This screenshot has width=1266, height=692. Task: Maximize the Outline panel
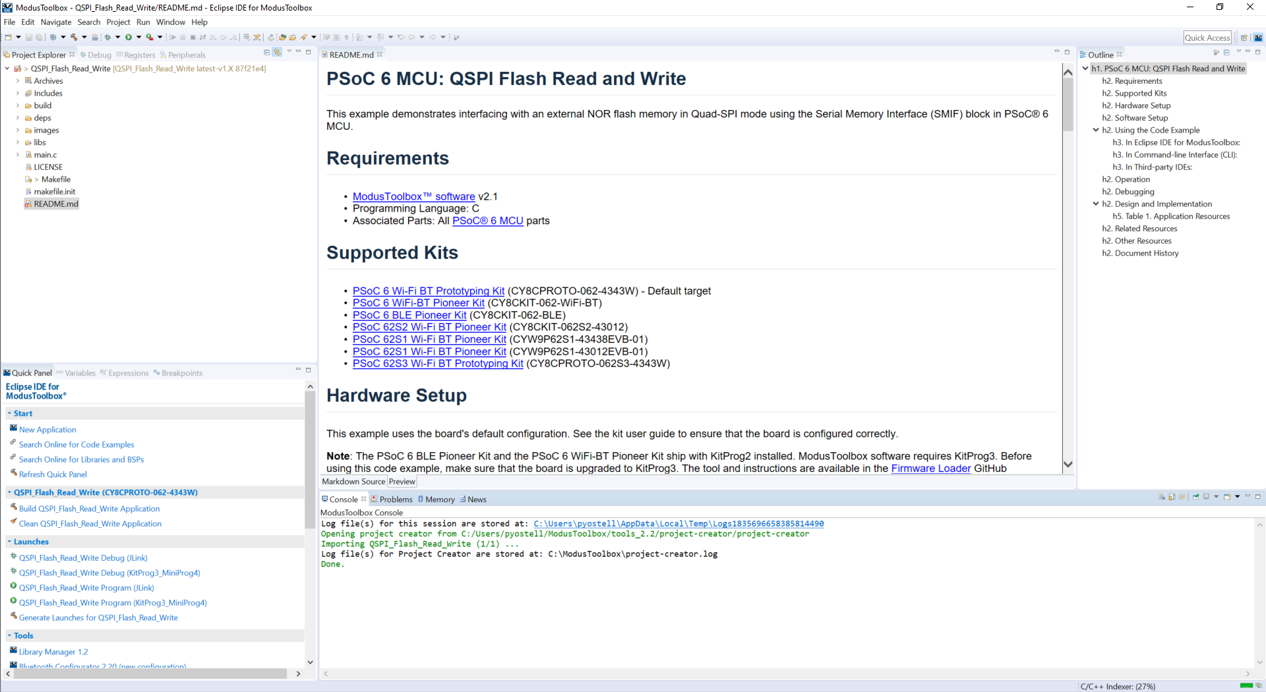click(x=1258, y=52)
